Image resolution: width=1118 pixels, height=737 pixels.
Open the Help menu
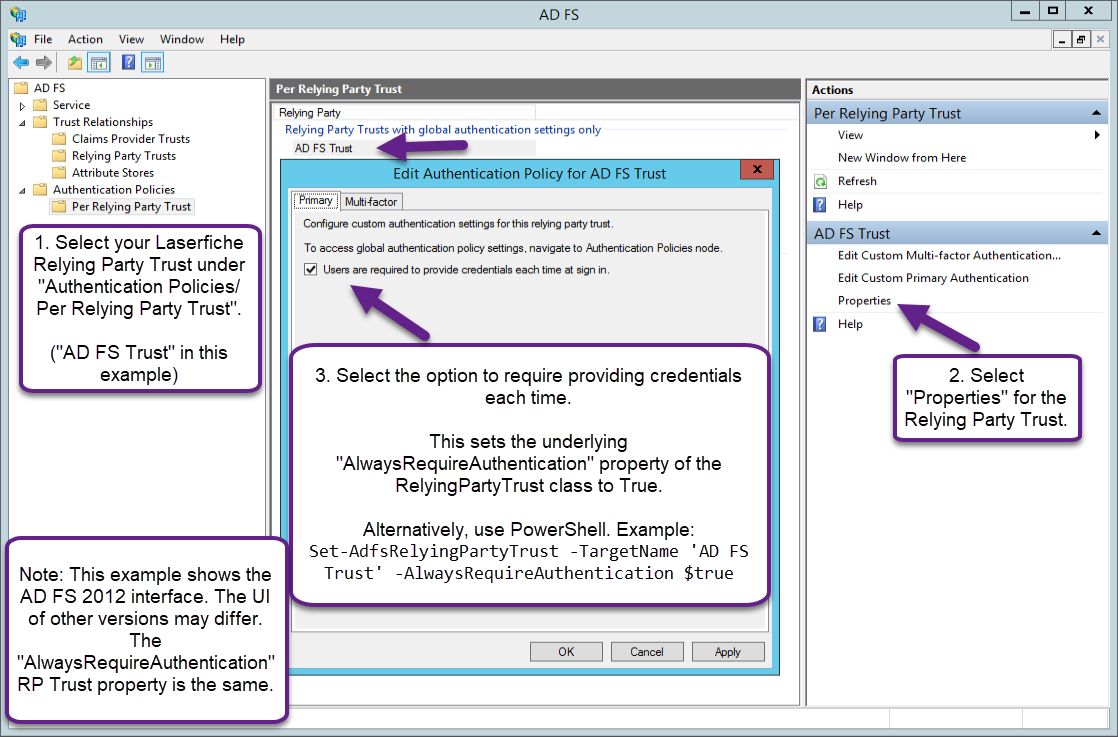click(x=232, y=39)
